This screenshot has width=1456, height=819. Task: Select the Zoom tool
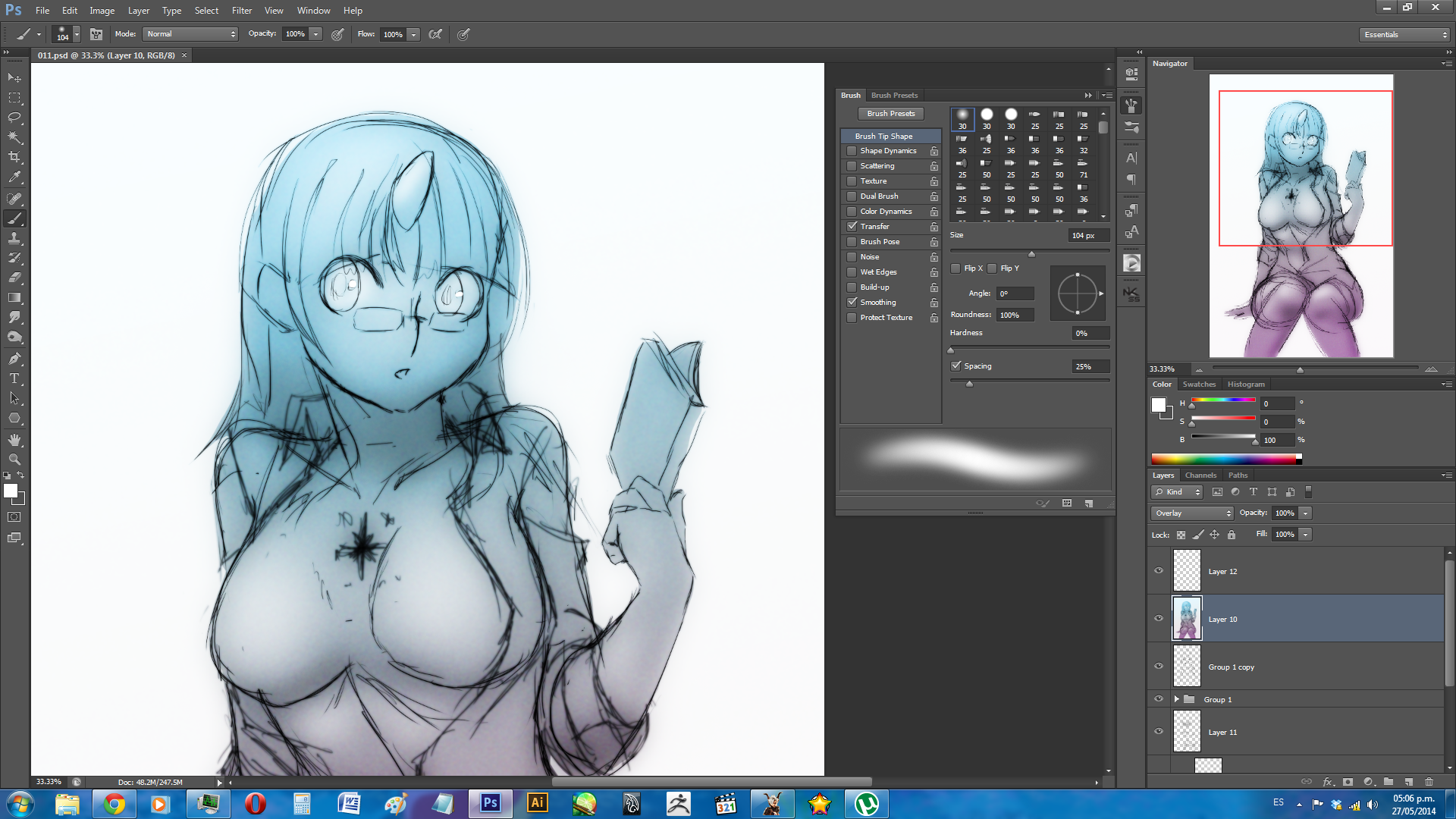[x=14, y=460]
